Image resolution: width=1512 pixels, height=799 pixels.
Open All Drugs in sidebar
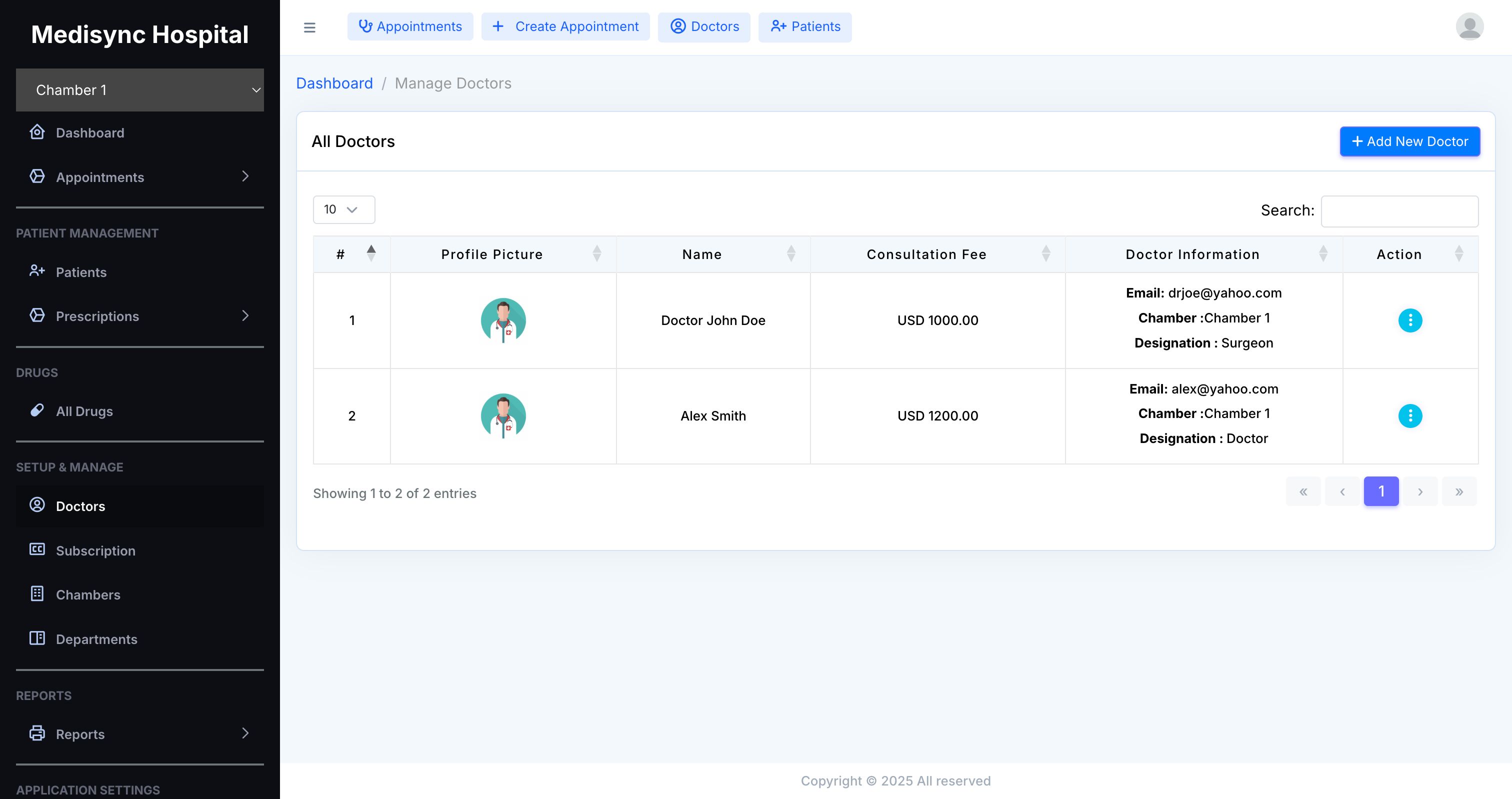click(x=84, y=411)
